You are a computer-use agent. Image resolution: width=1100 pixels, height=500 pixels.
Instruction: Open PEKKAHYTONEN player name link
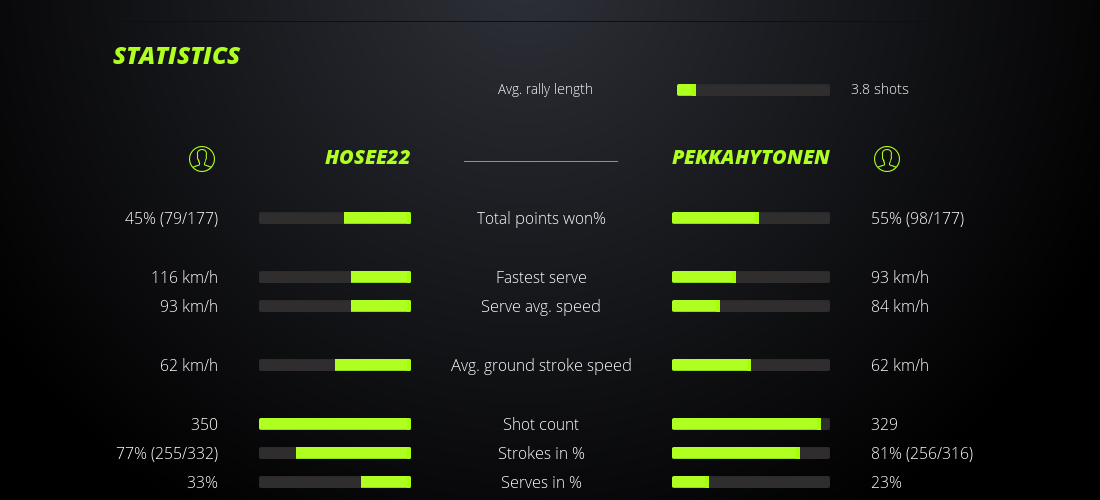(750, 157)
